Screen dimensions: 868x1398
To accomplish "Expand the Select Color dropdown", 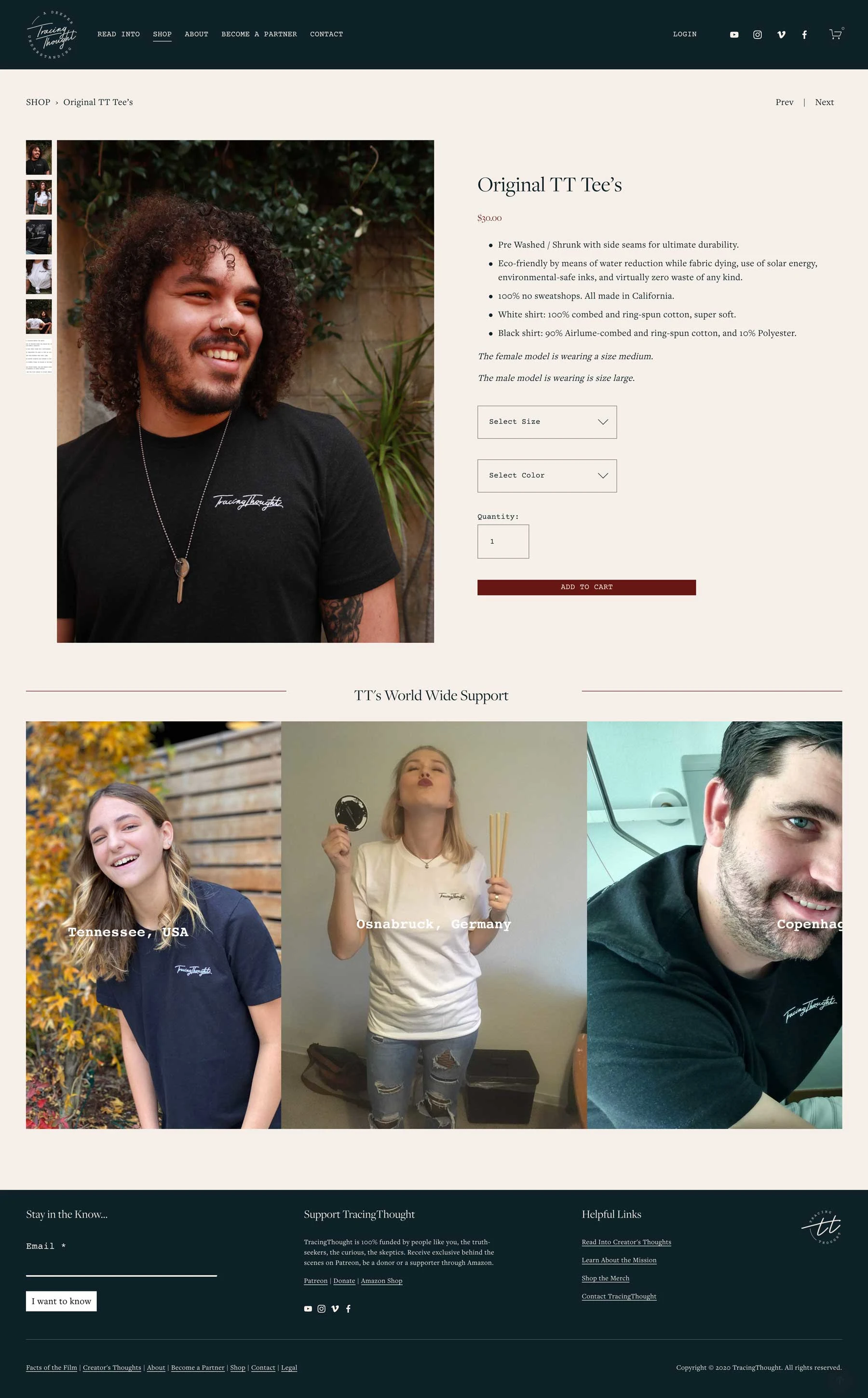I will [547, 475].
